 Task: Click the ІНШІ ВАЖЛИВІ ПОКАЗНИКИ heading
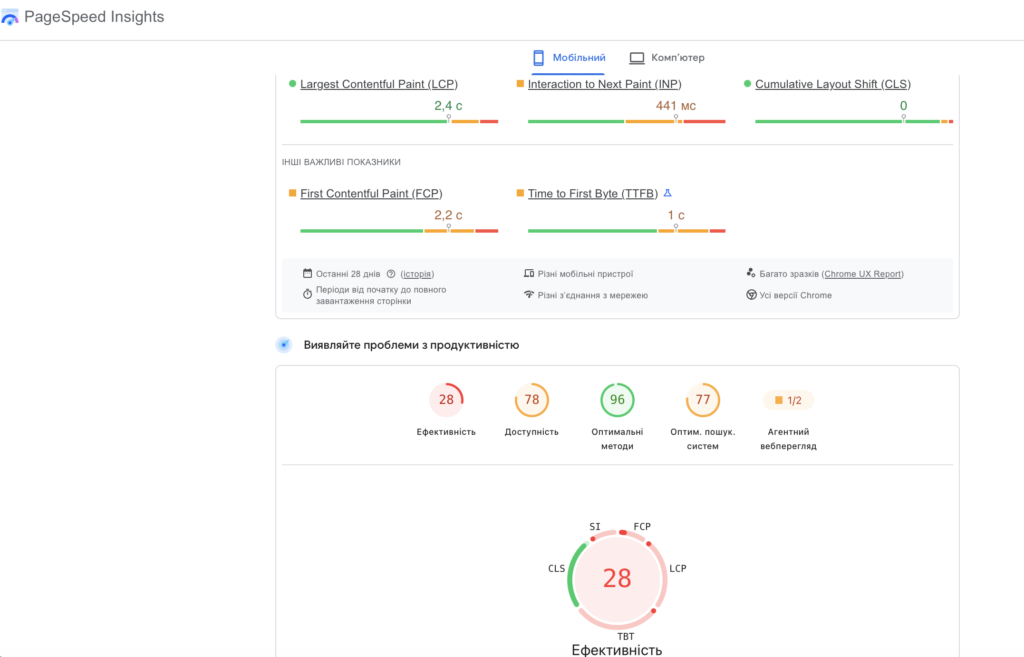341,162
